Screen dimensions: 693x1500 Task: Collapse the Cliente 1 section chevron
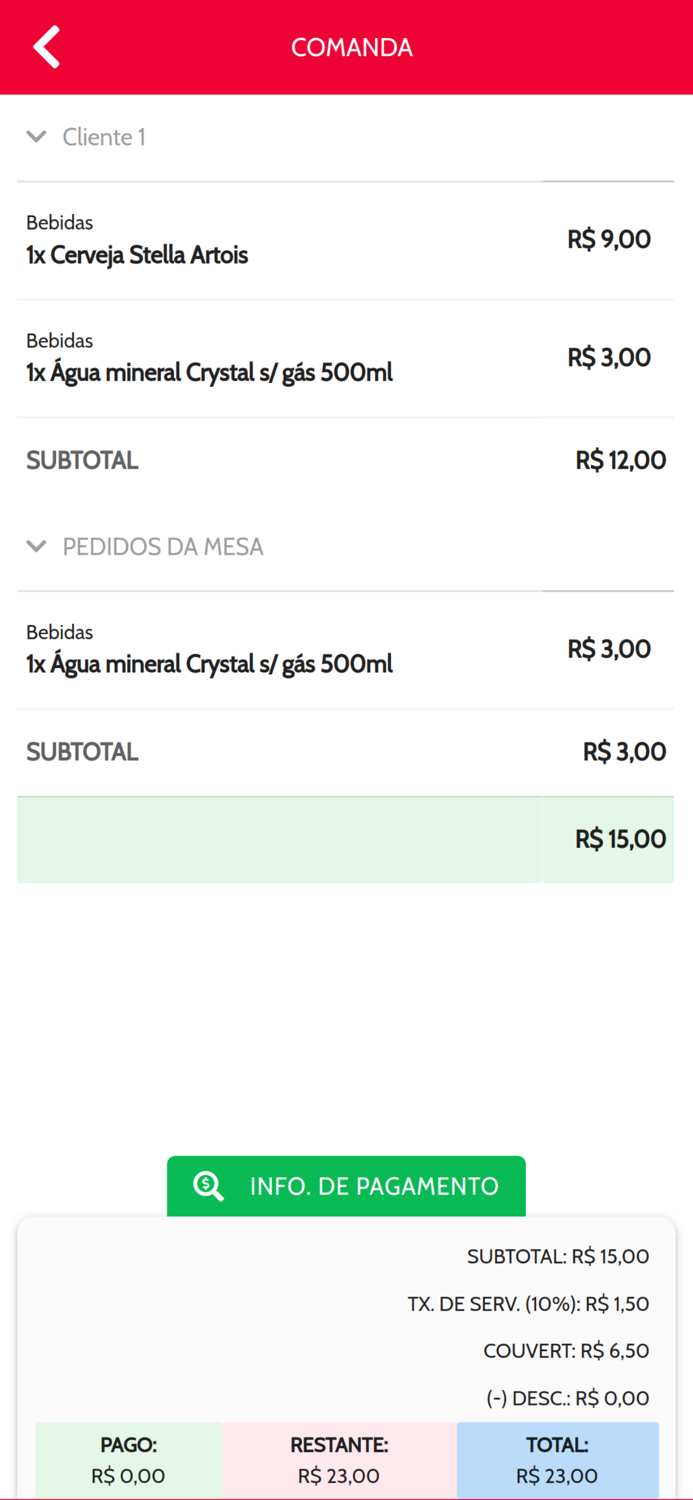pyautogui.click(x=37, y=137)
